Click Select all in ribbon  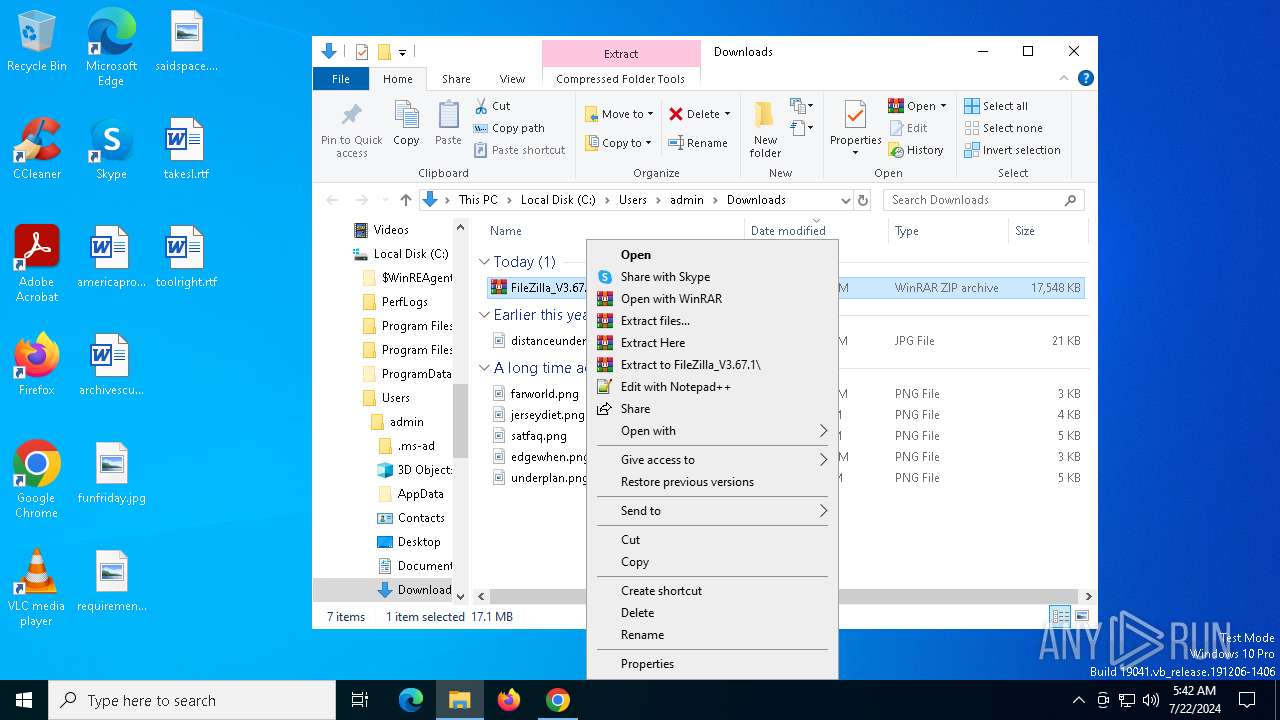click(996, 106)
